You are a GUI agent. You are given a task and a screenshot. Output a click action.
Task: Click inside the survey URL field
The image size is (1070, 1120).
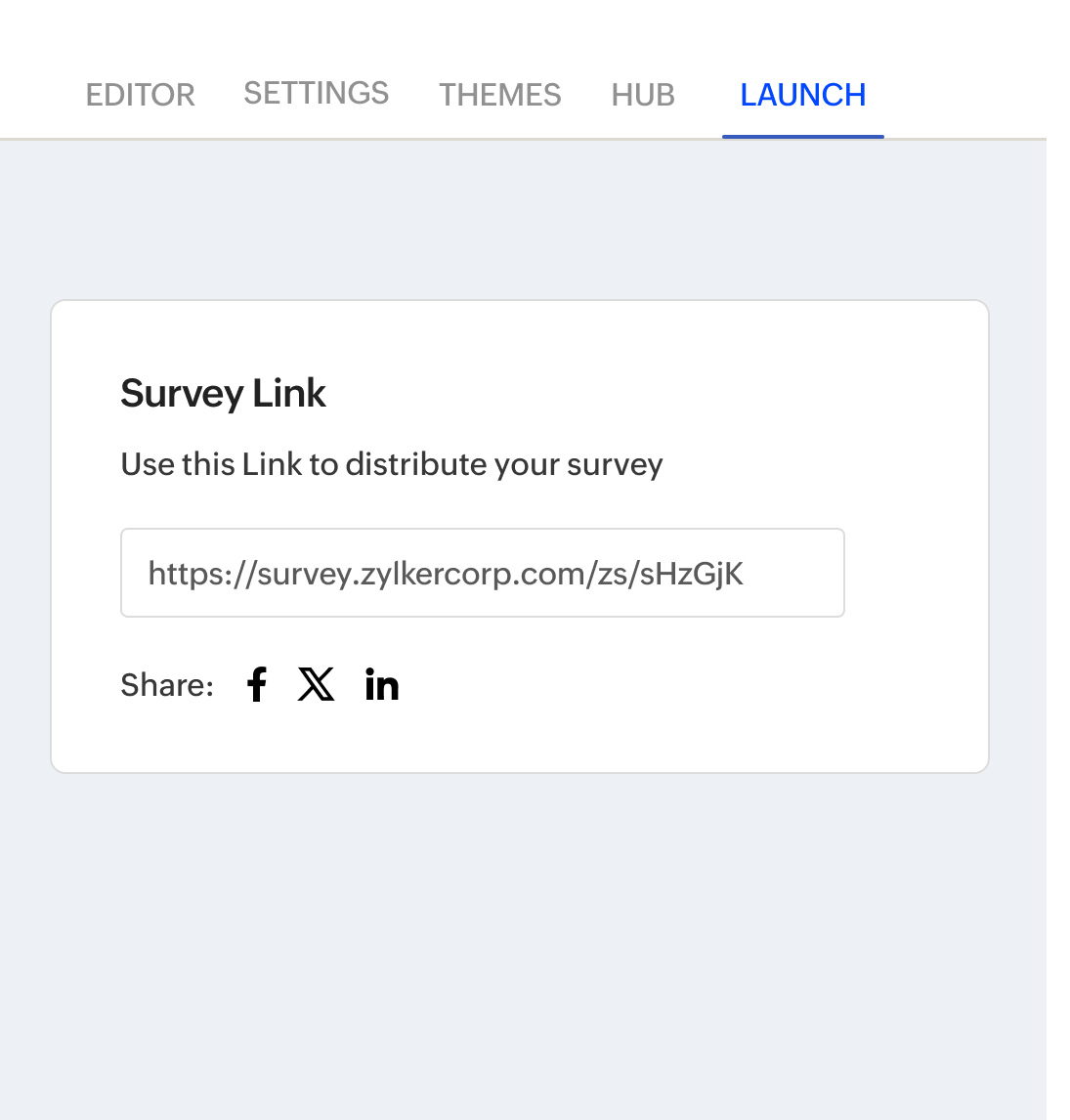pos(792,573)
